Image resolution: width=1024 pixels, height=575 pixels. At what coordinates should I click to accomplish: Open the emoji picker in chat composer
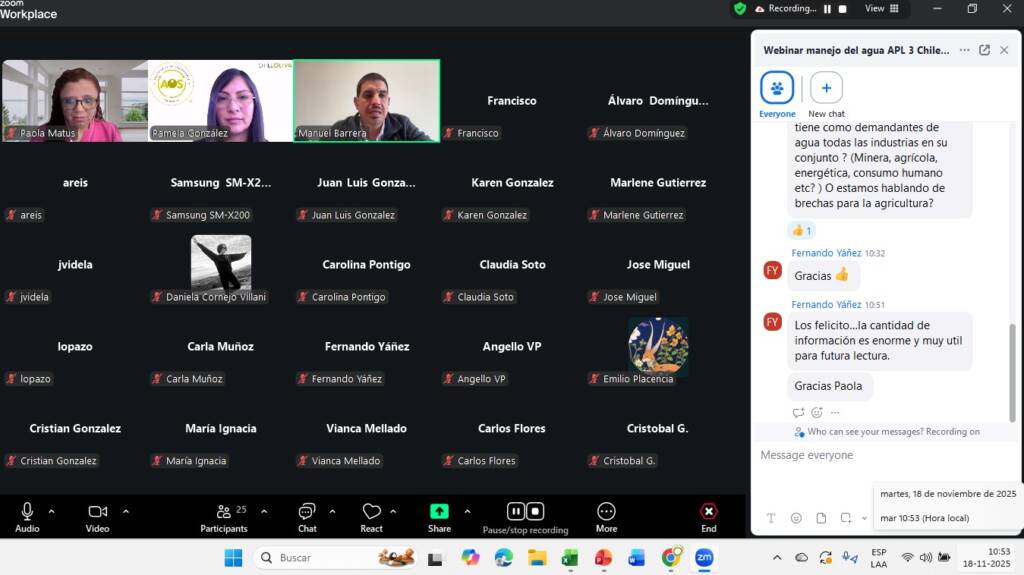(x=796, y=518)
